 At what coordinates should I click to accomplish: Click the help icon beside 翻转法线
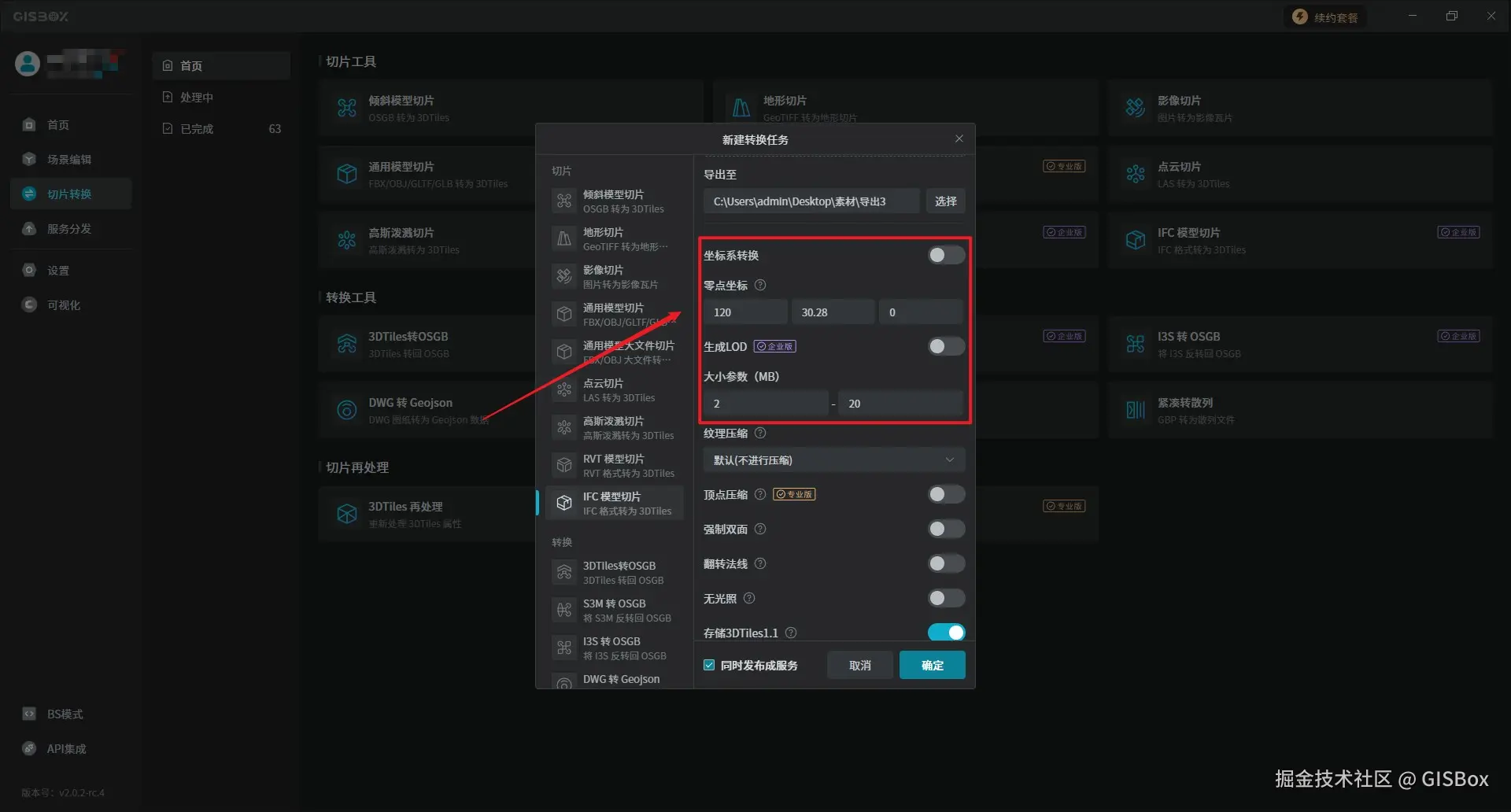coord(760,563)
